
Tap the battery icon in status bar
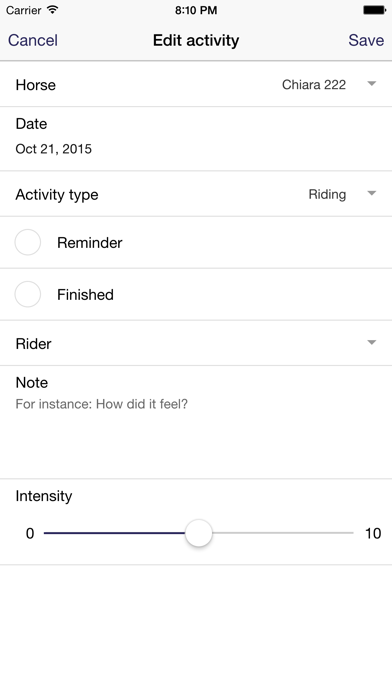[374, 10]
